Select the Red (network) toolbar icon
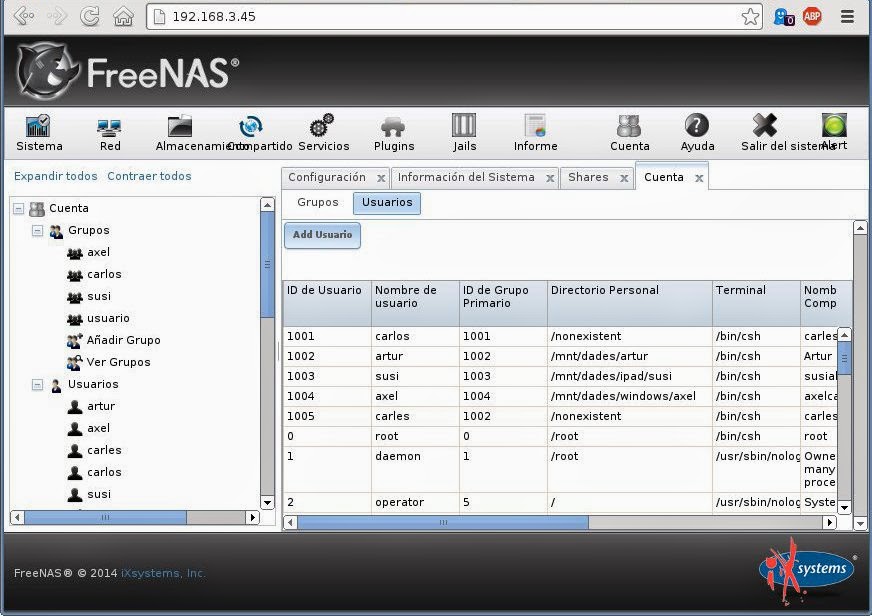872x616 pixels. click(x=109, y=130)
